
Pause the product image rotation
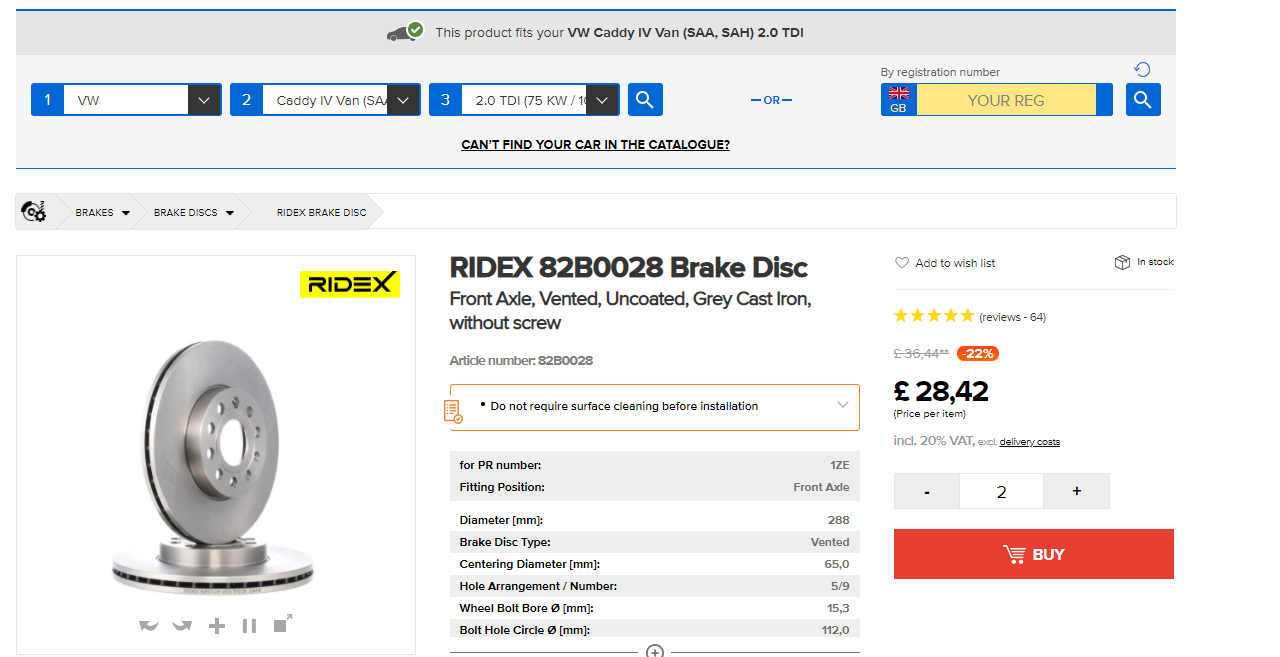click(249, 626)
